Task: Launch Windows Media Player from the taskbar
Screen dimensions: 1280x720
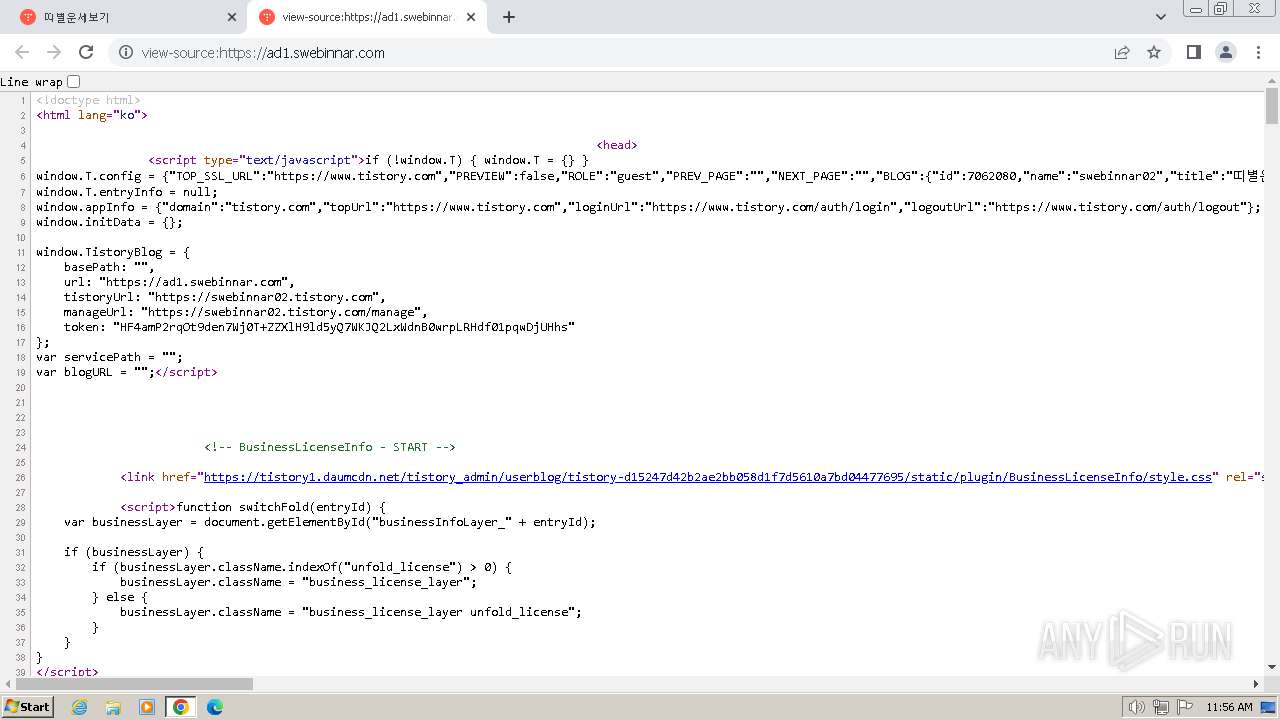Action: coord(147,707)
